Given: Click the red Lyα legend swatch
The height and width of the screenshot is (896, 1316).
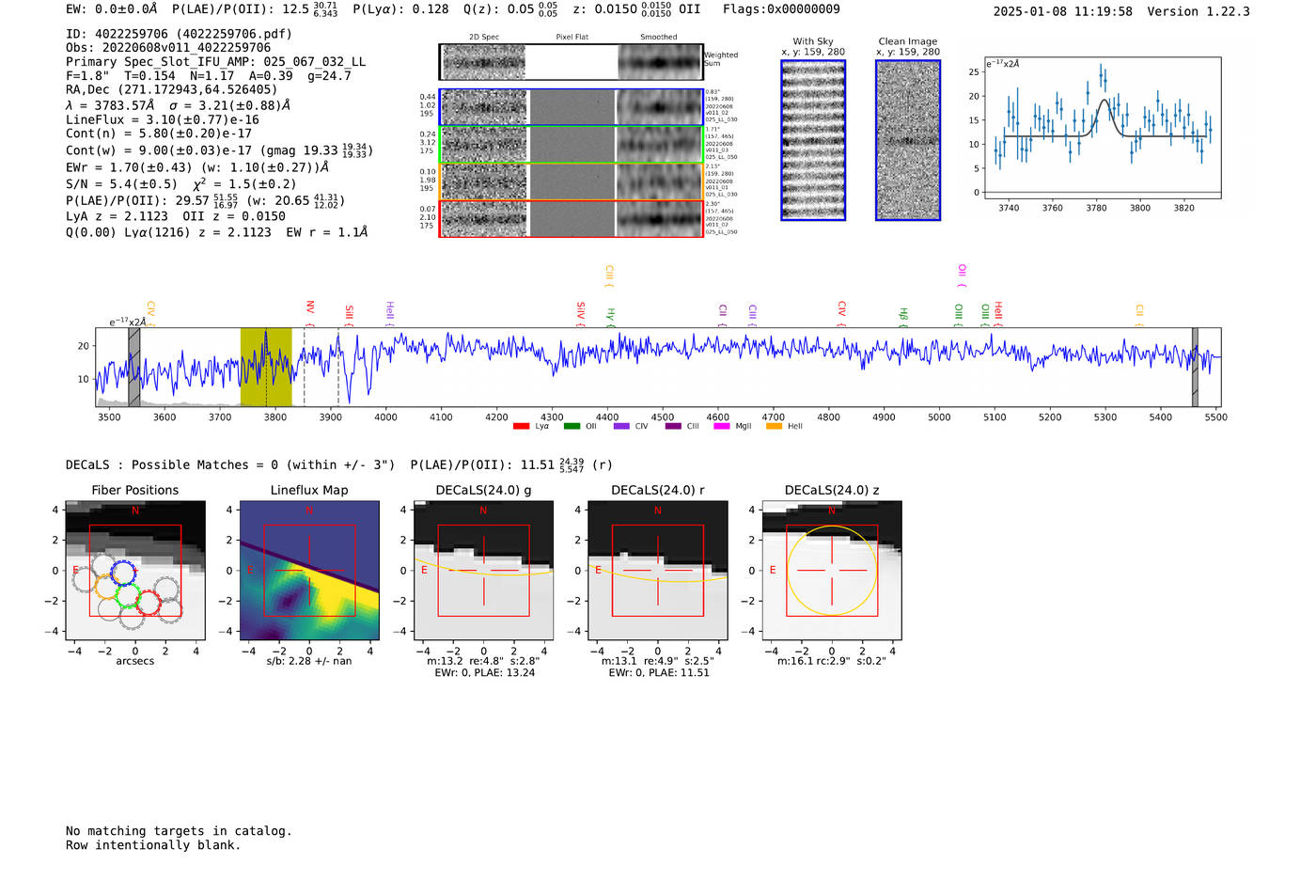Looking at the screenshot, I should tap(521, 427).
